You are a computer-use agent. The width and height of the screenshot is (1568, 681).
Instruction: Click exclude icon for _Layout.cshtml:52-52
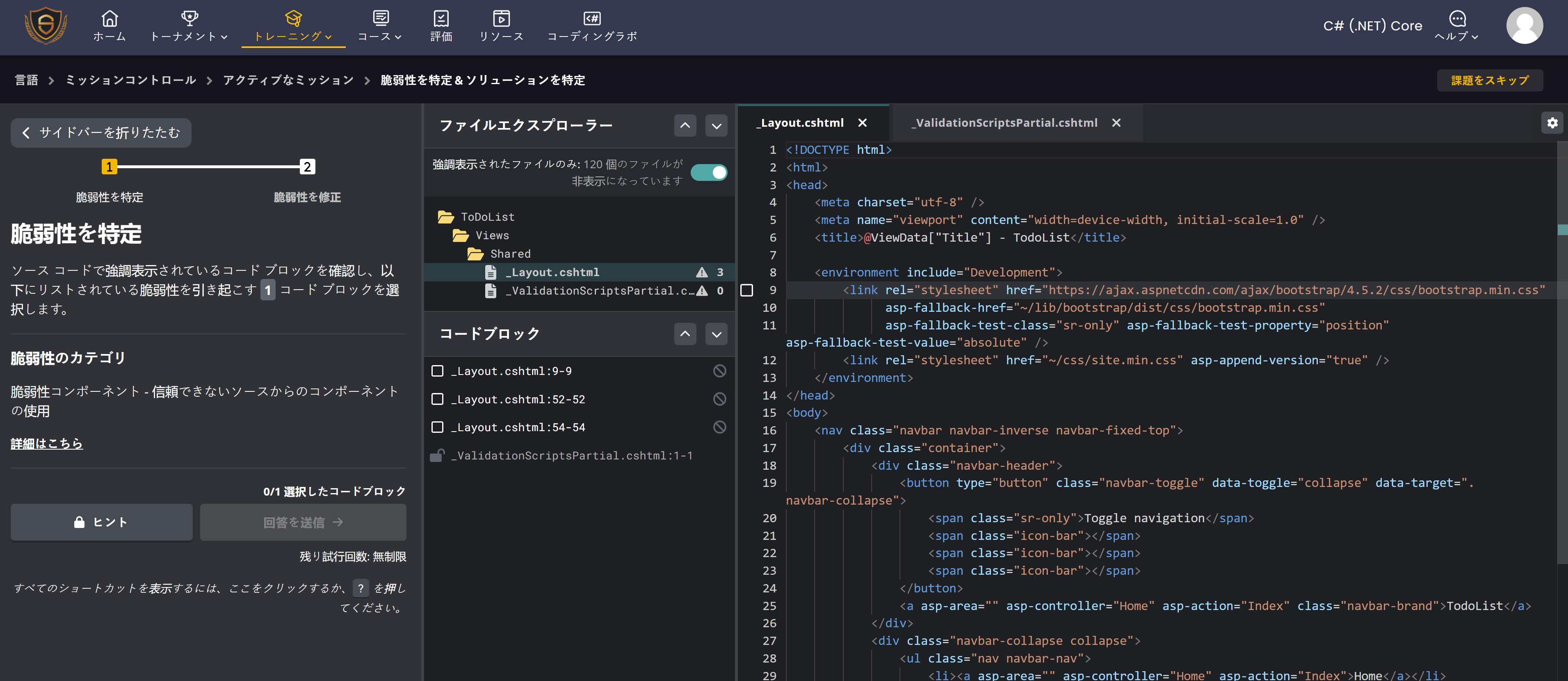click(719, 399)
